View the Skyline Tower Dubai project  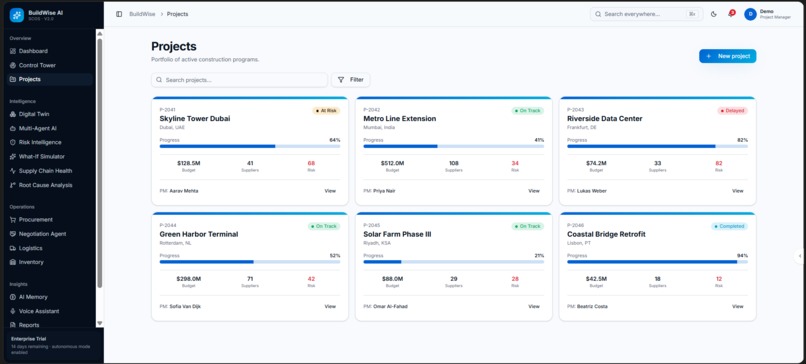point(330,191)
